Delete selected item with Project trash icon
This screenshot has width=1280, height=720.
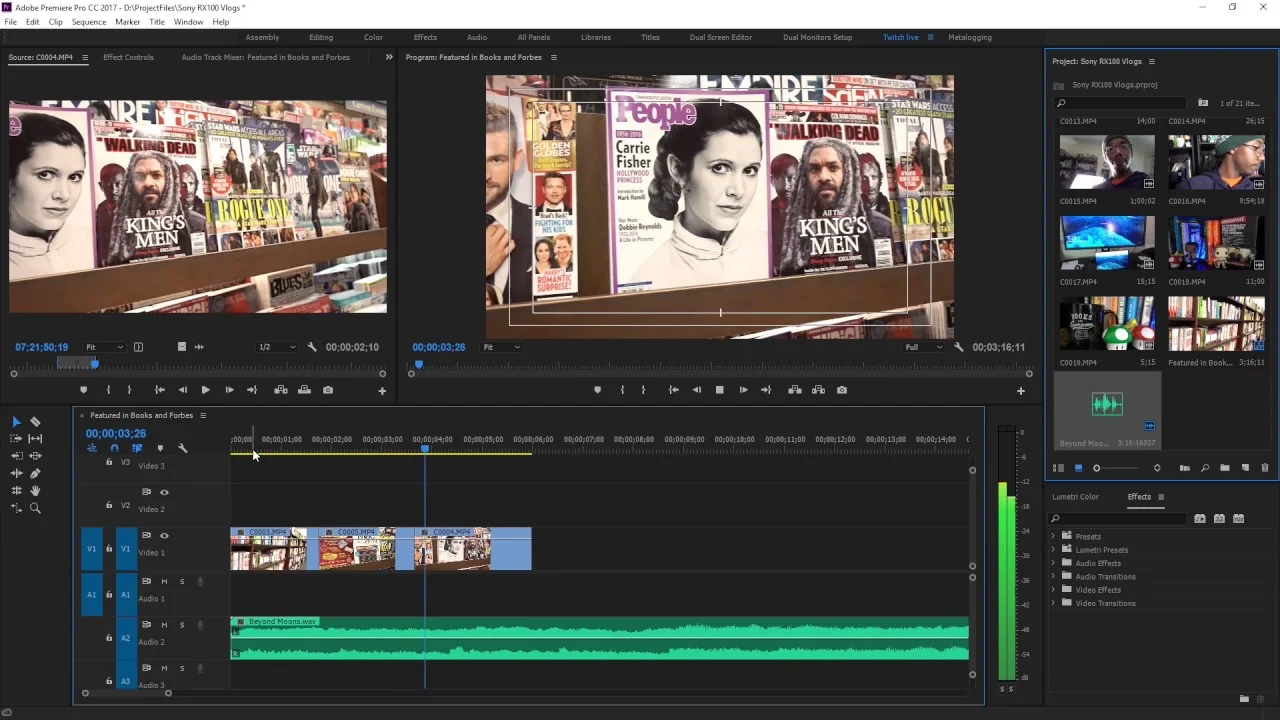[x=1265, y=468]
